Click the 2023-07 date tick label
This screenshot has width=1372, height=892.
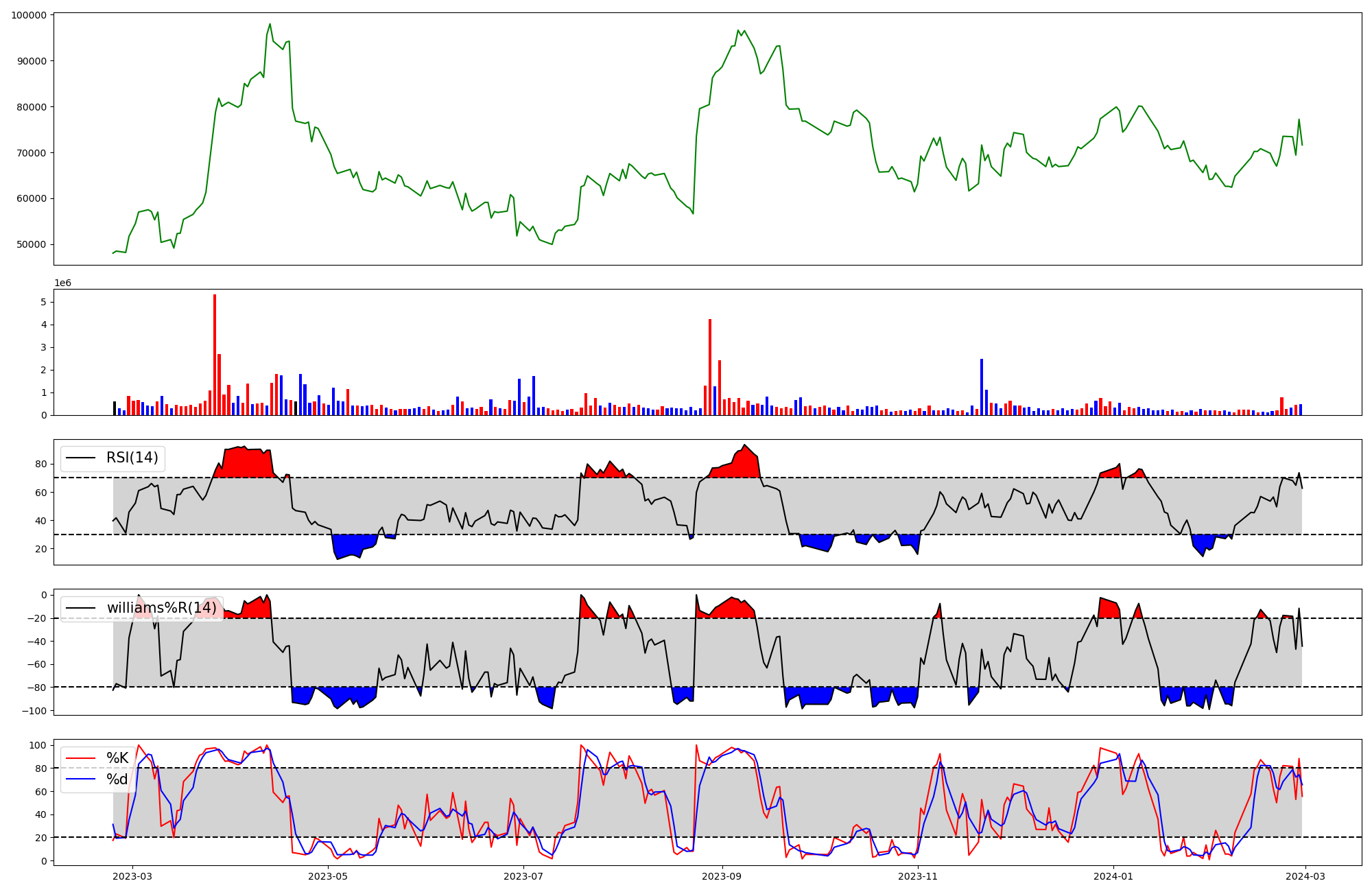pos(523,876)
